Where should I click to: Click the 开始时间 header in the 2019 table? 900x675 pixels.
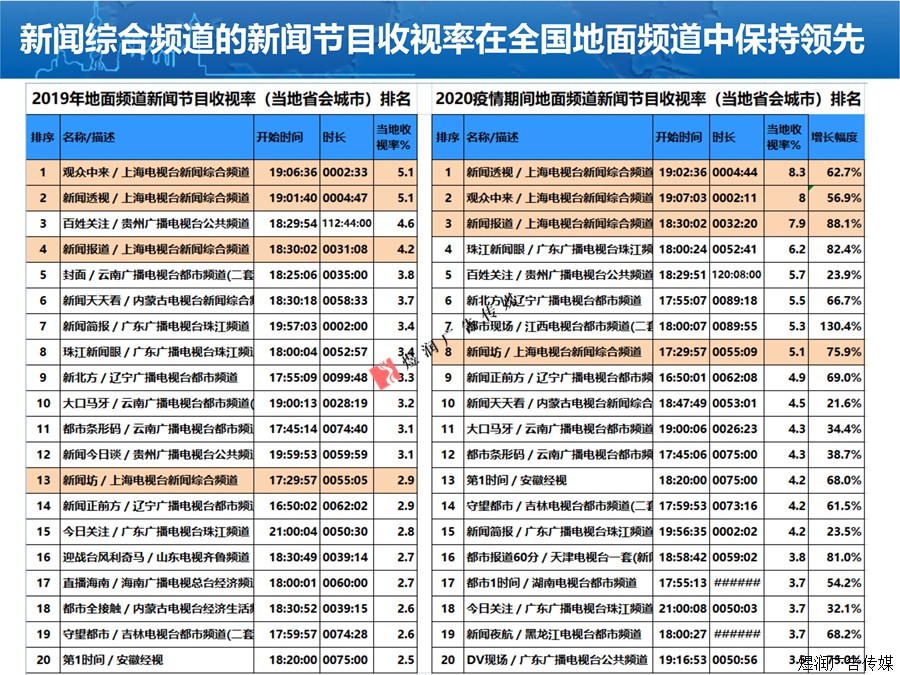pos(286,137)
